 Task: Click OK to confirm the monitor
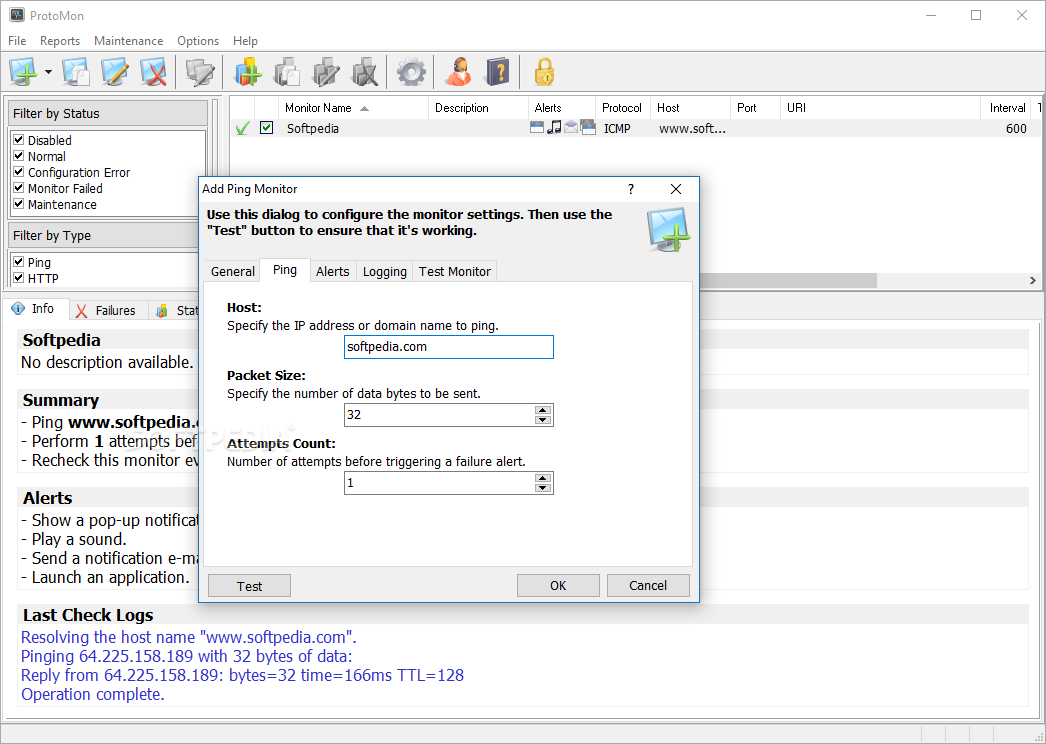(558, 585)
